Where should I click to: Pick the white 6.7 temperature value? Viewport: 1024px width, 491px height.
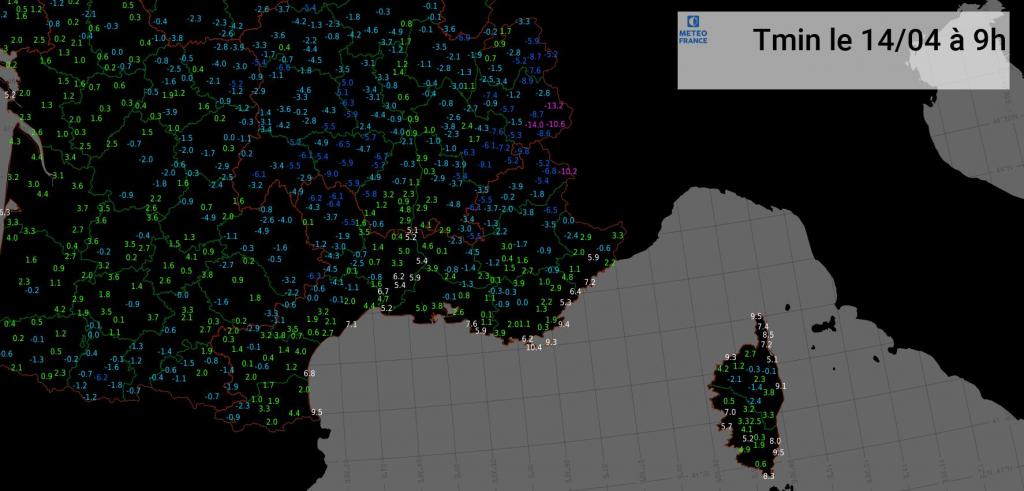(x=383, y=291)
